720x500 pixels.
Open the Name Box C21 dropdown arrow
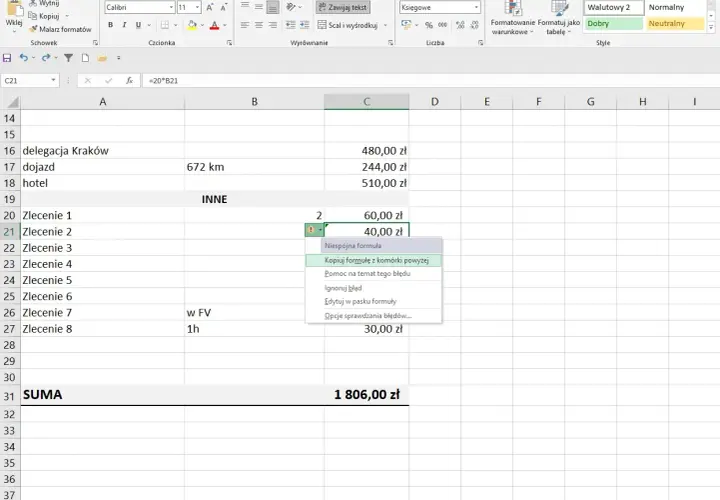(x=53, y=80)
